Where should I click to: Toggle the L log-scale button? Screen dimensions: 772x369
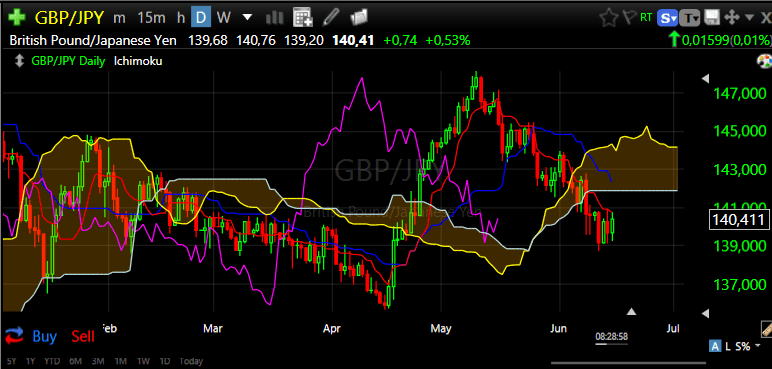click(728, 346)
